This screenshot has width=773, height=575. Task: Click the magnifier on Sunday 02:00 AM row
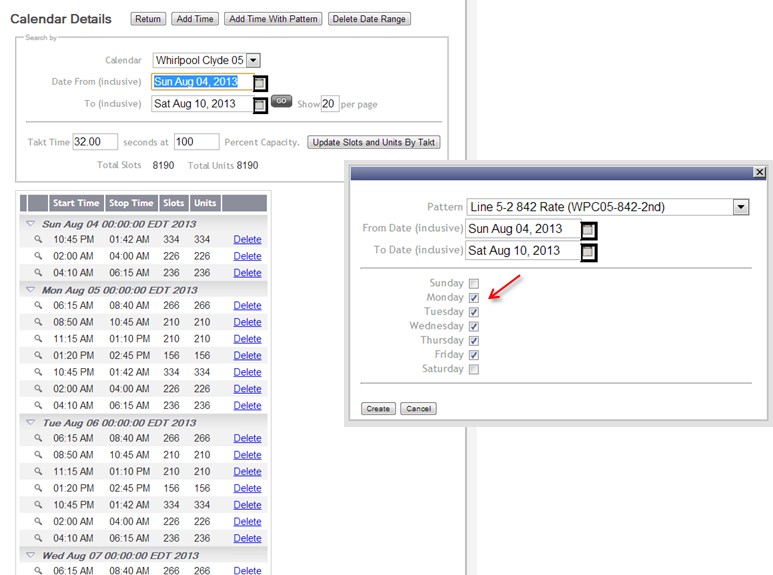[38, 256]
